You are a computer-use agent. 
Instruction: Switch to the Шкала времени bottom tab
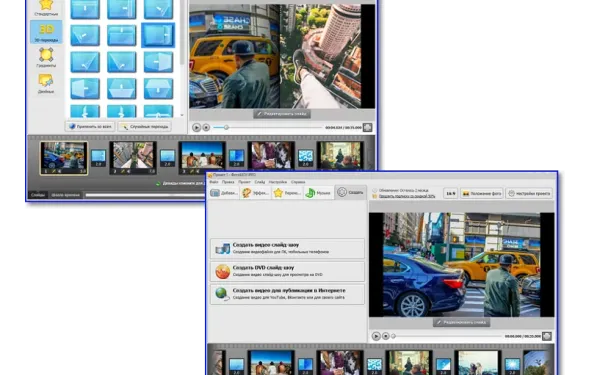[65, 195]
